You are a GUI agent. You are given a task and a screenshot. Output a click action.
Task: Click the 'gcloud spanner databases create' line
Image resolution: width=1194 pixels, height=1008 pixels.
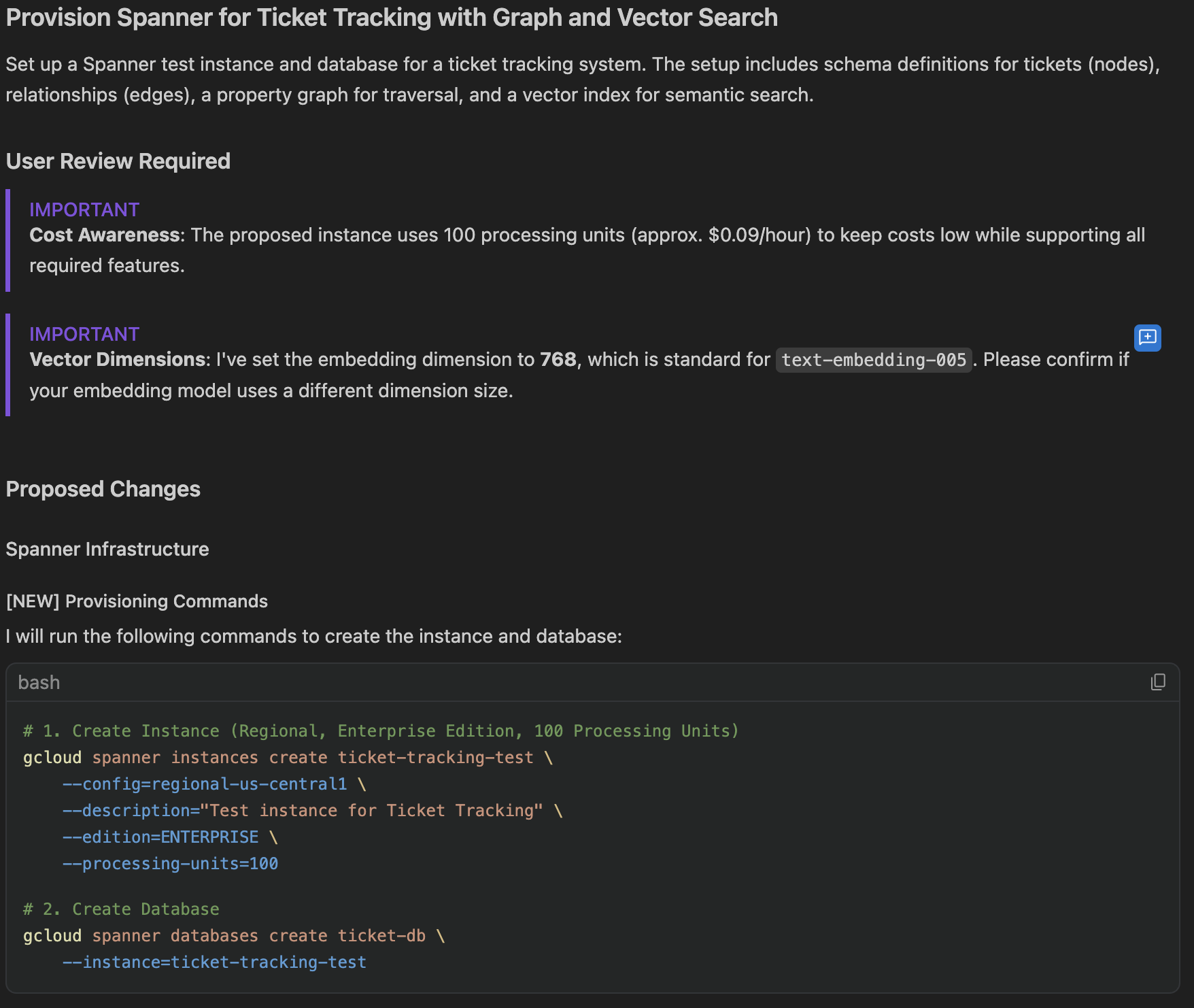point(233,936)
